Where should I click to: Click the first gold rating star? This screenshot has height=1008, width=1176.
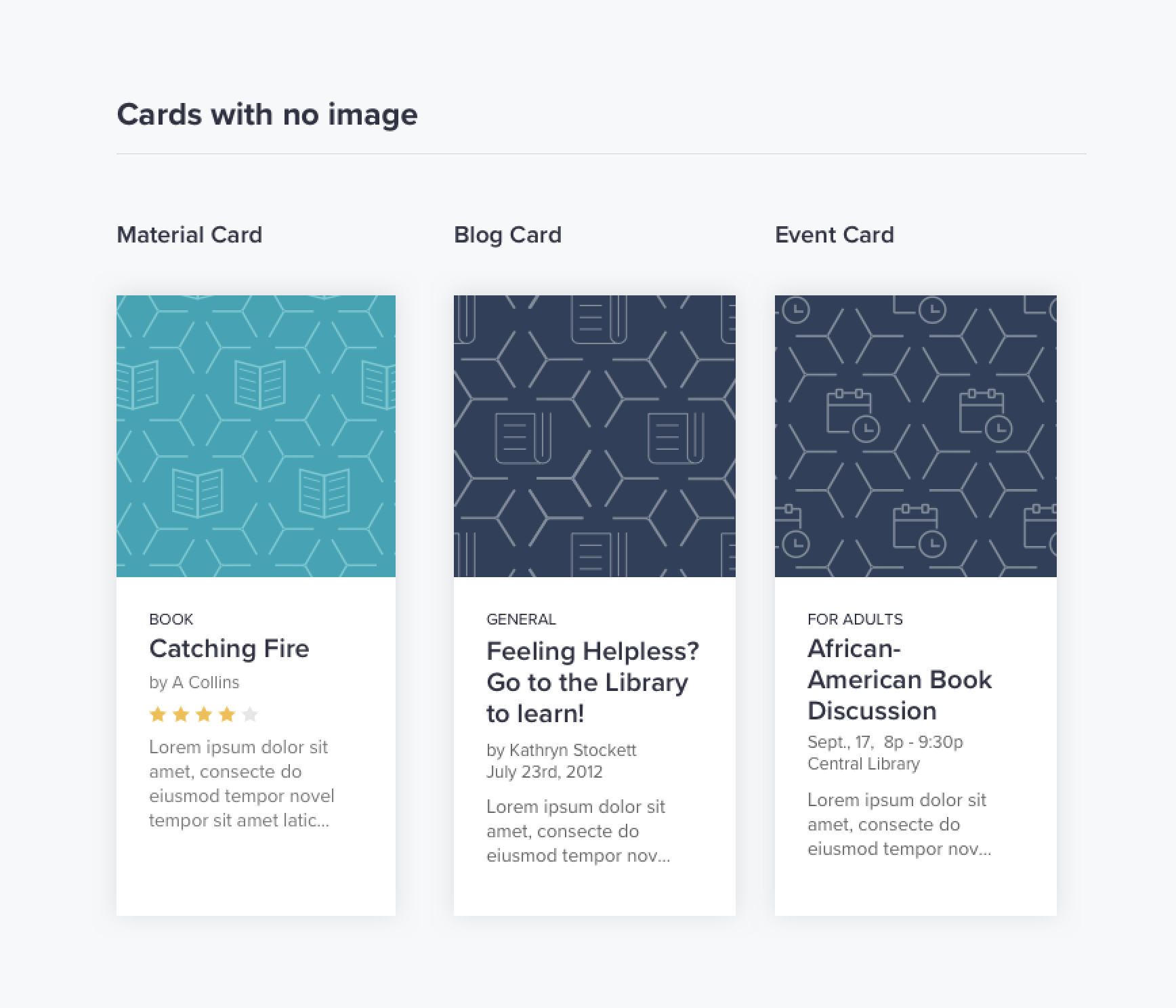tap(158, 714)
